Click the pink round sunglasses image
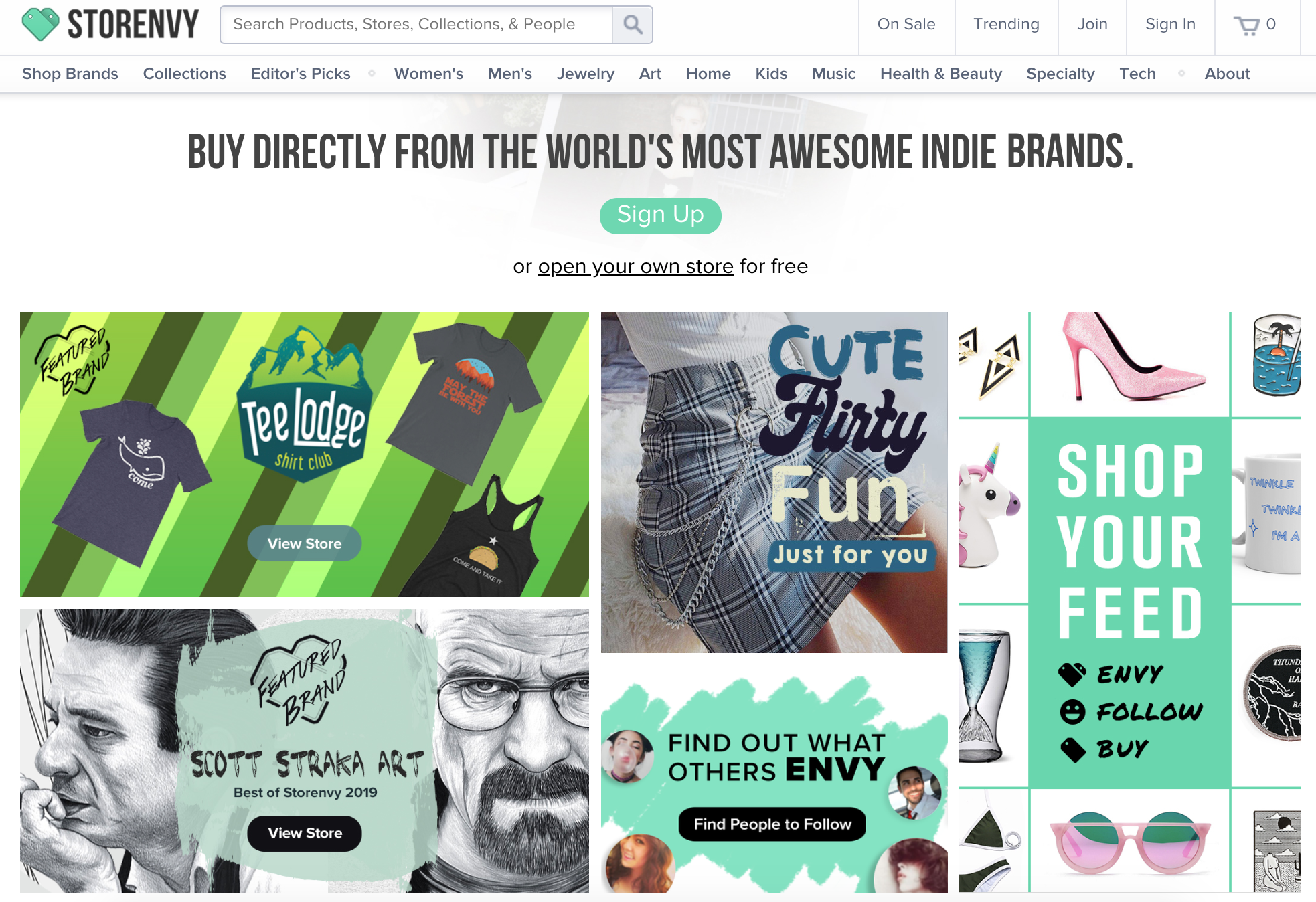 [x=1129, y=841]
